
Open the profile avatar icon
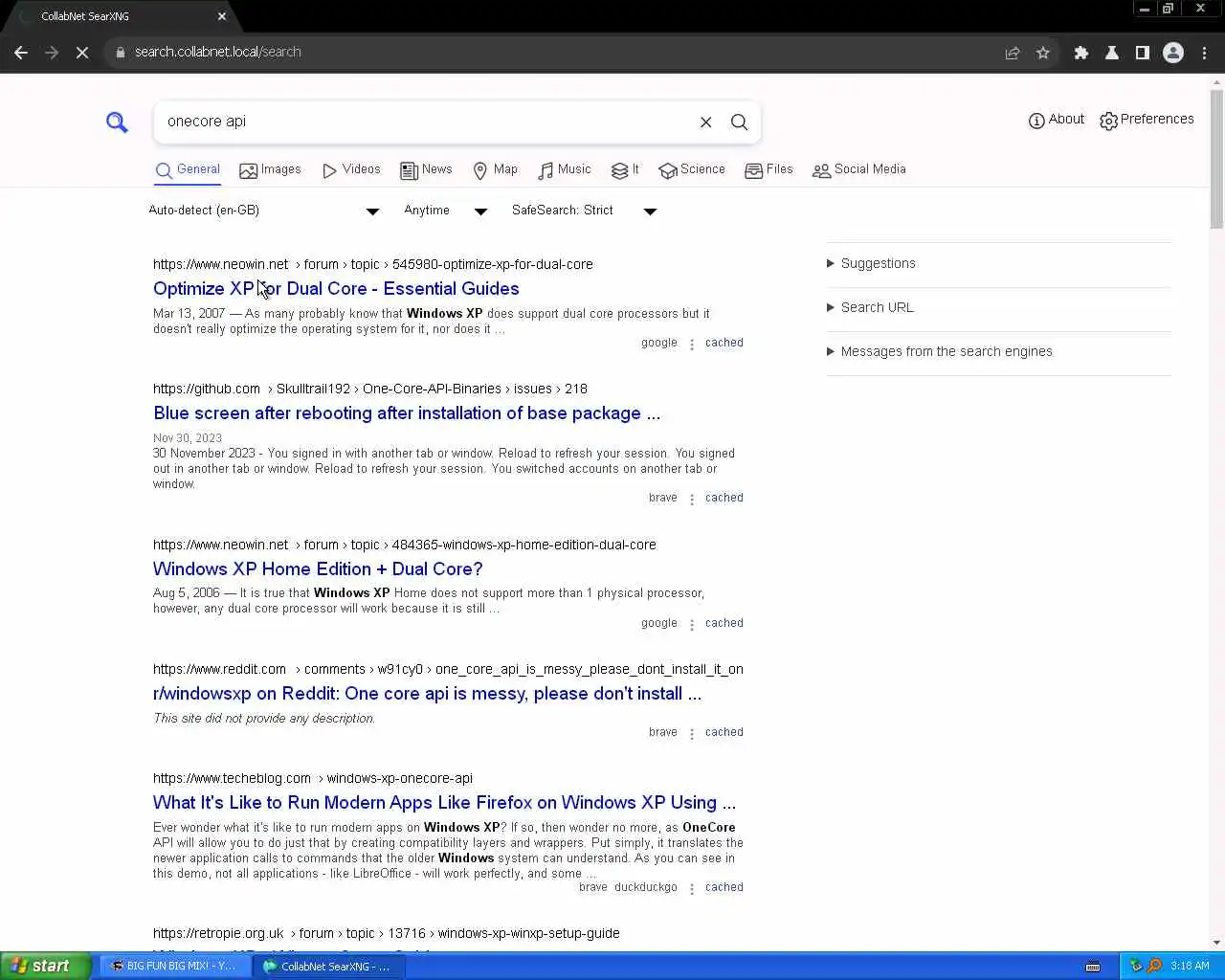(x=1173, y=53)
